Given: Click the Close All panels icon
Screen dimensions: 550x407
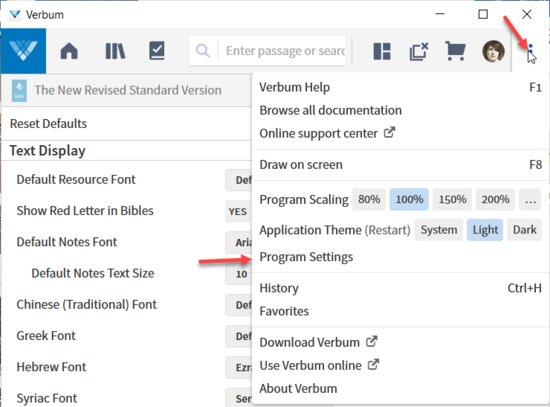Looking at the screenshot, I should pos(419,51).
